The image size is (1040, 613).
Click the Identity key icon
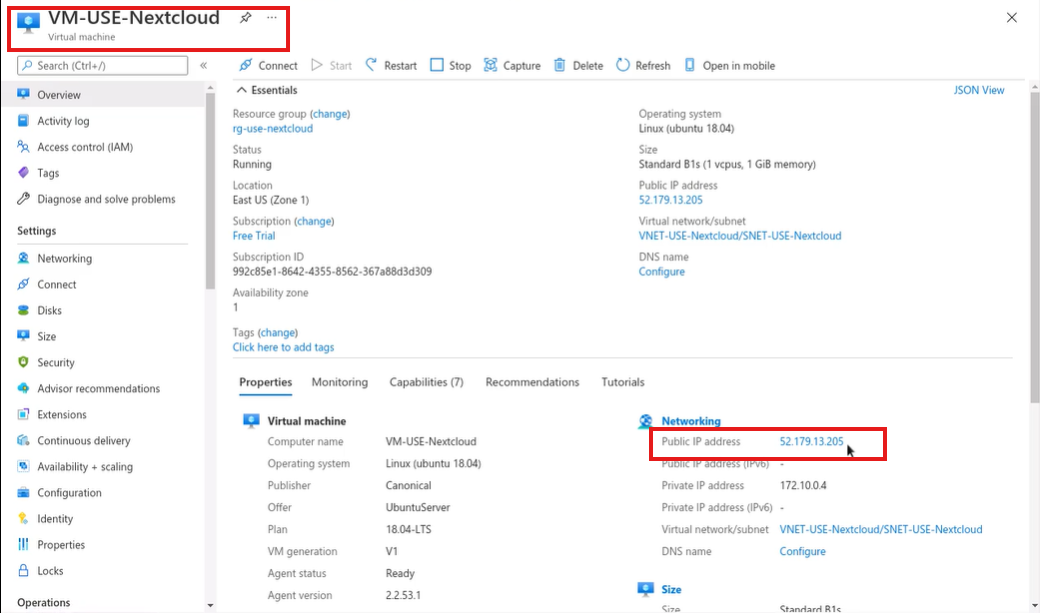23,518
